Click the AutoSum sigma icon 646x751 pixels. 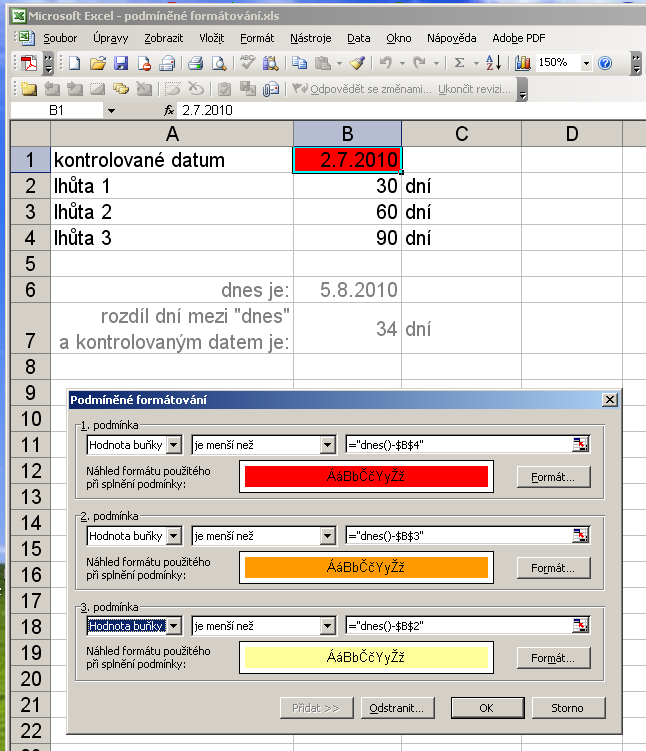[x=460, y=63]
